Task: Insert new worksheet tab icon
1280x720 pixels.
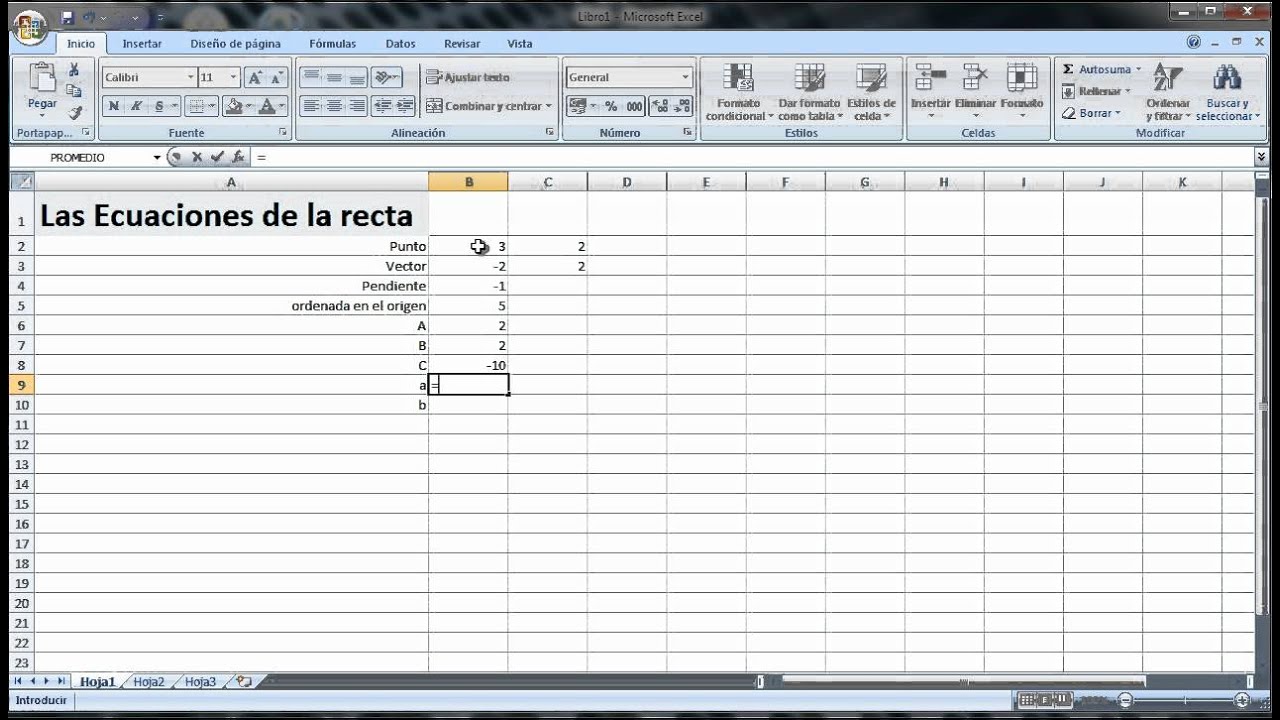Action: point(243,681)
